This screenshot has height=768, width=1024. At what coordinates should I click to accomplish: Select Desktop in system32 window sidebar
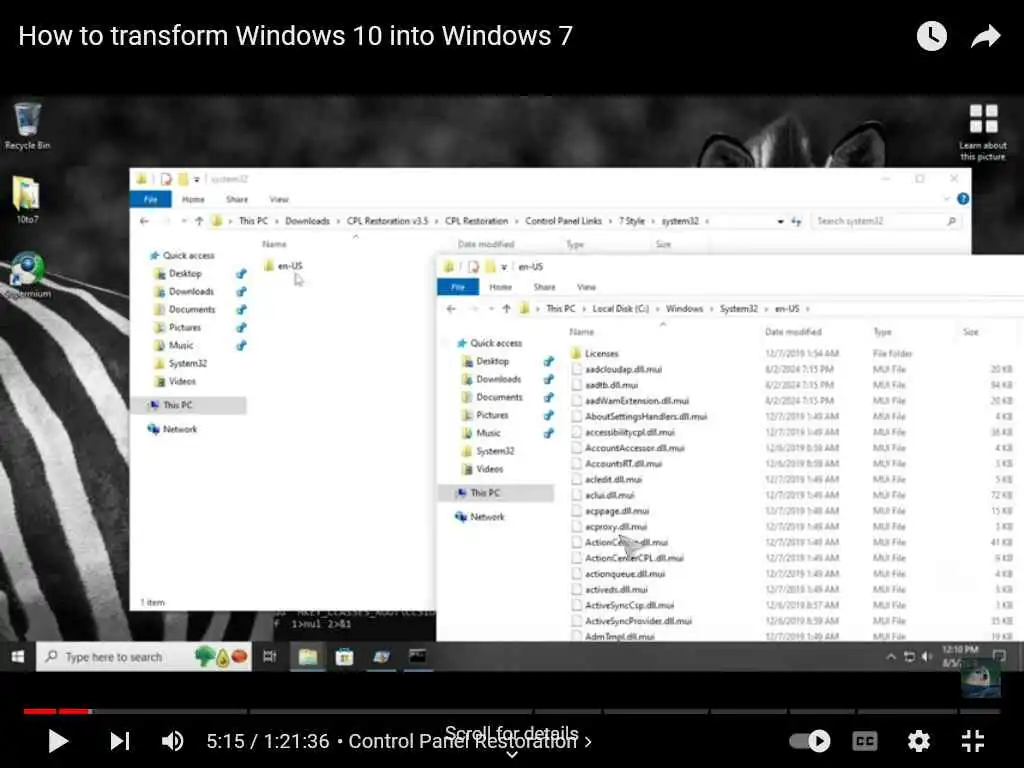[x=185, y=274]
